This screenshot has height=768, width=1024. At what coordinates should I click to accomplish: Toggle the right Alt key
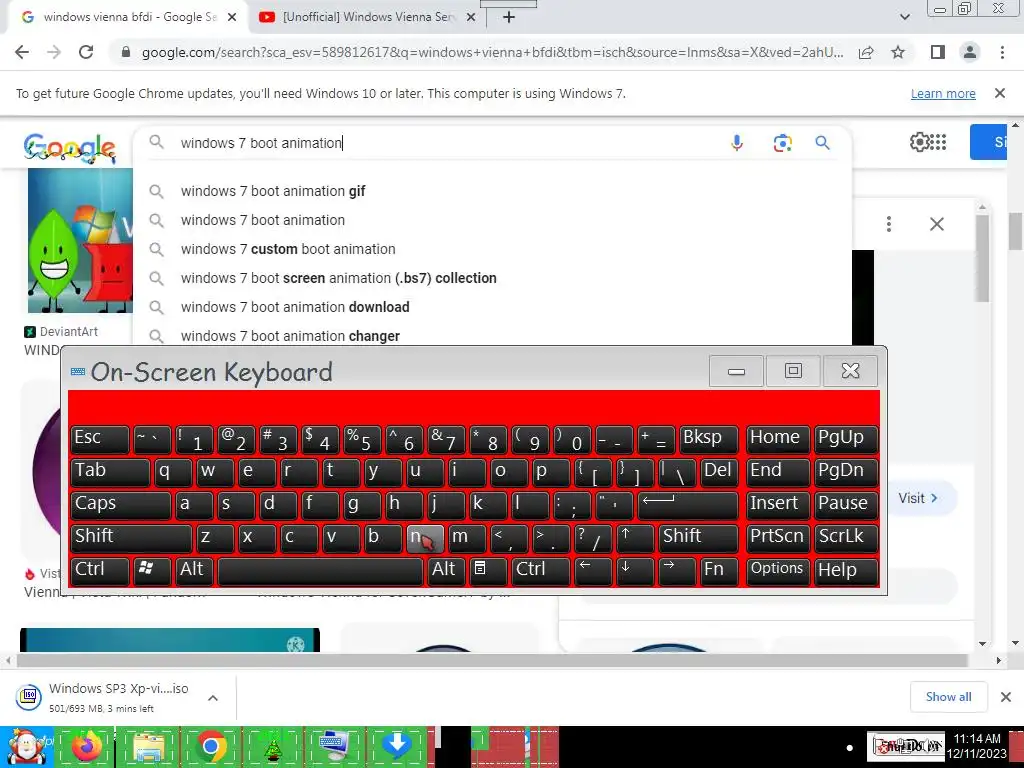[x=446, y=569]
